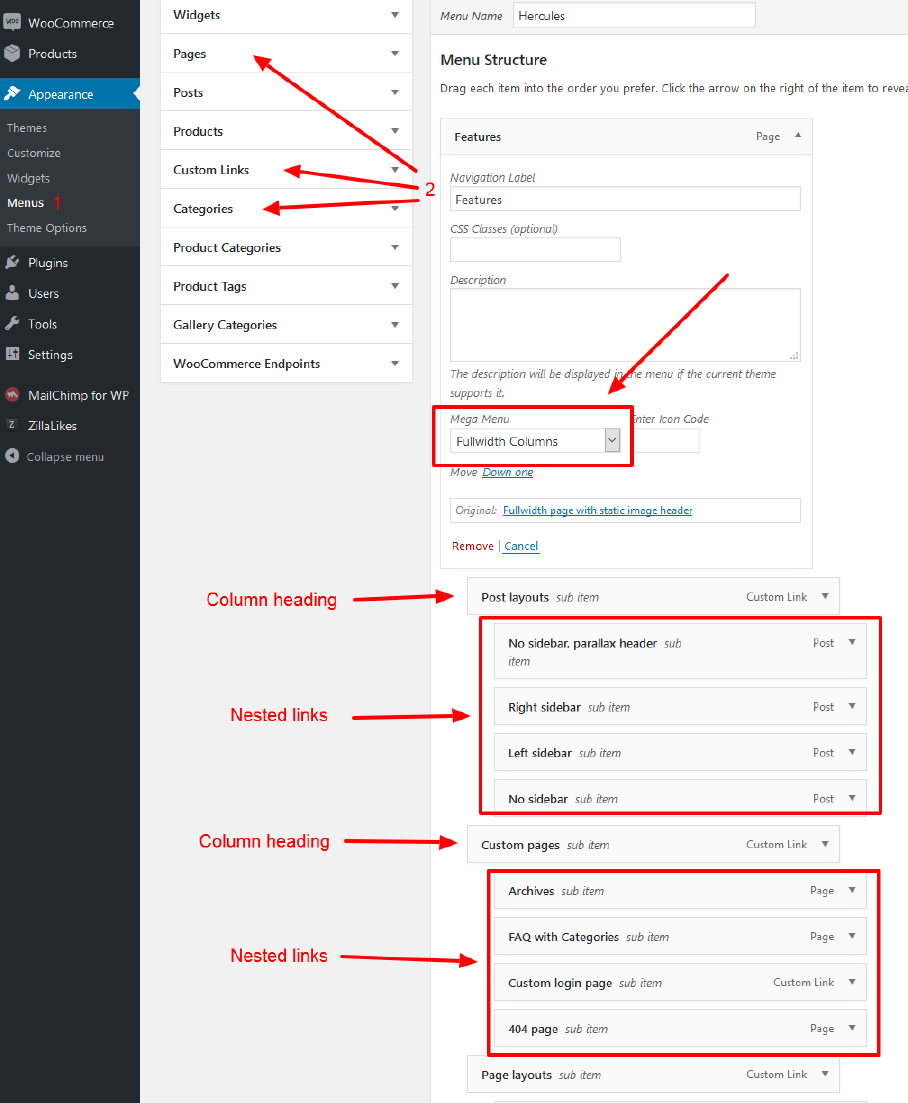Open the Widgets submenu under Appearance

[28, 178]
